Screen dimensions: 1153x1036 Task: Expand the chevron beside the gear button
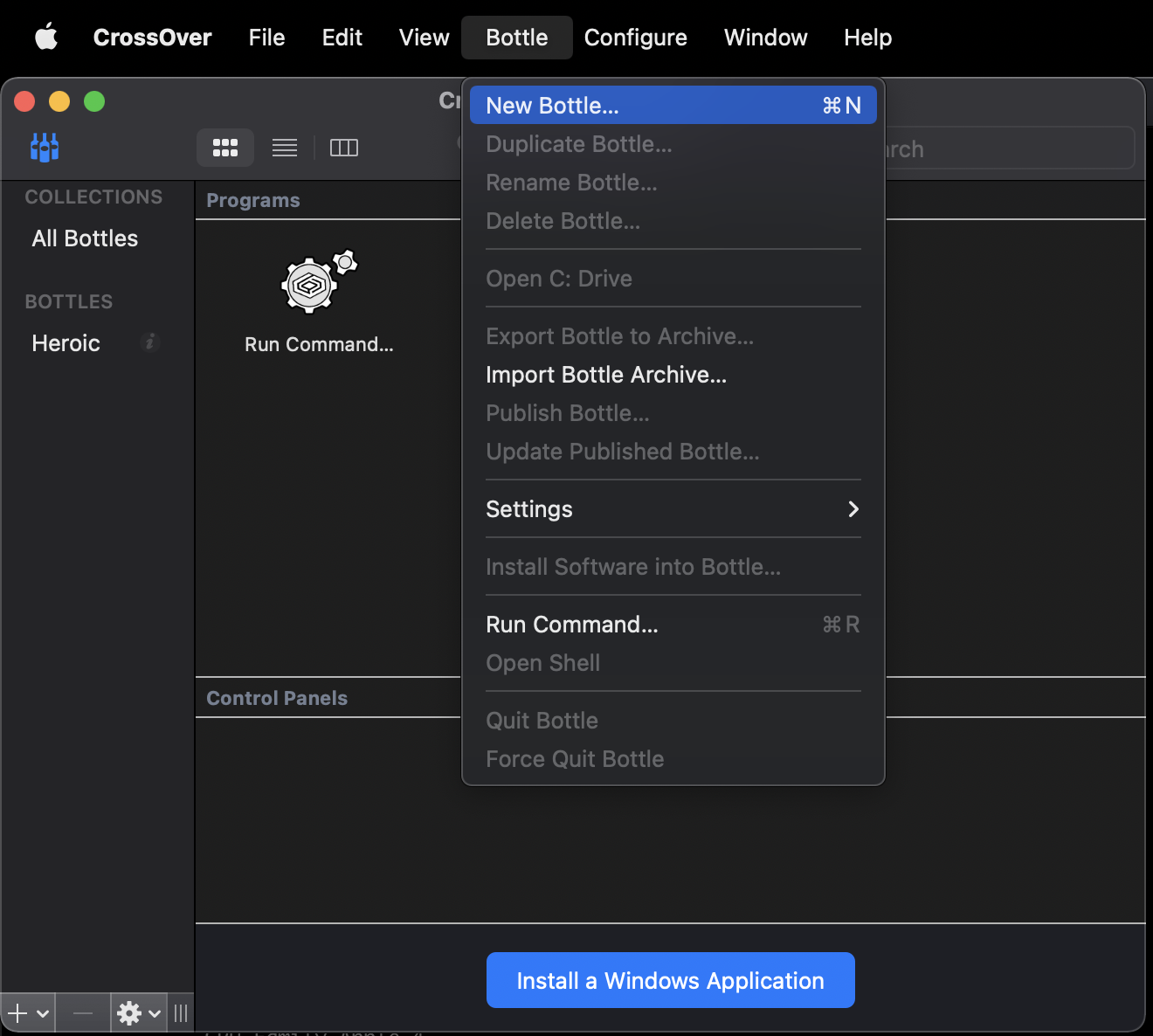click(155, 1014)
